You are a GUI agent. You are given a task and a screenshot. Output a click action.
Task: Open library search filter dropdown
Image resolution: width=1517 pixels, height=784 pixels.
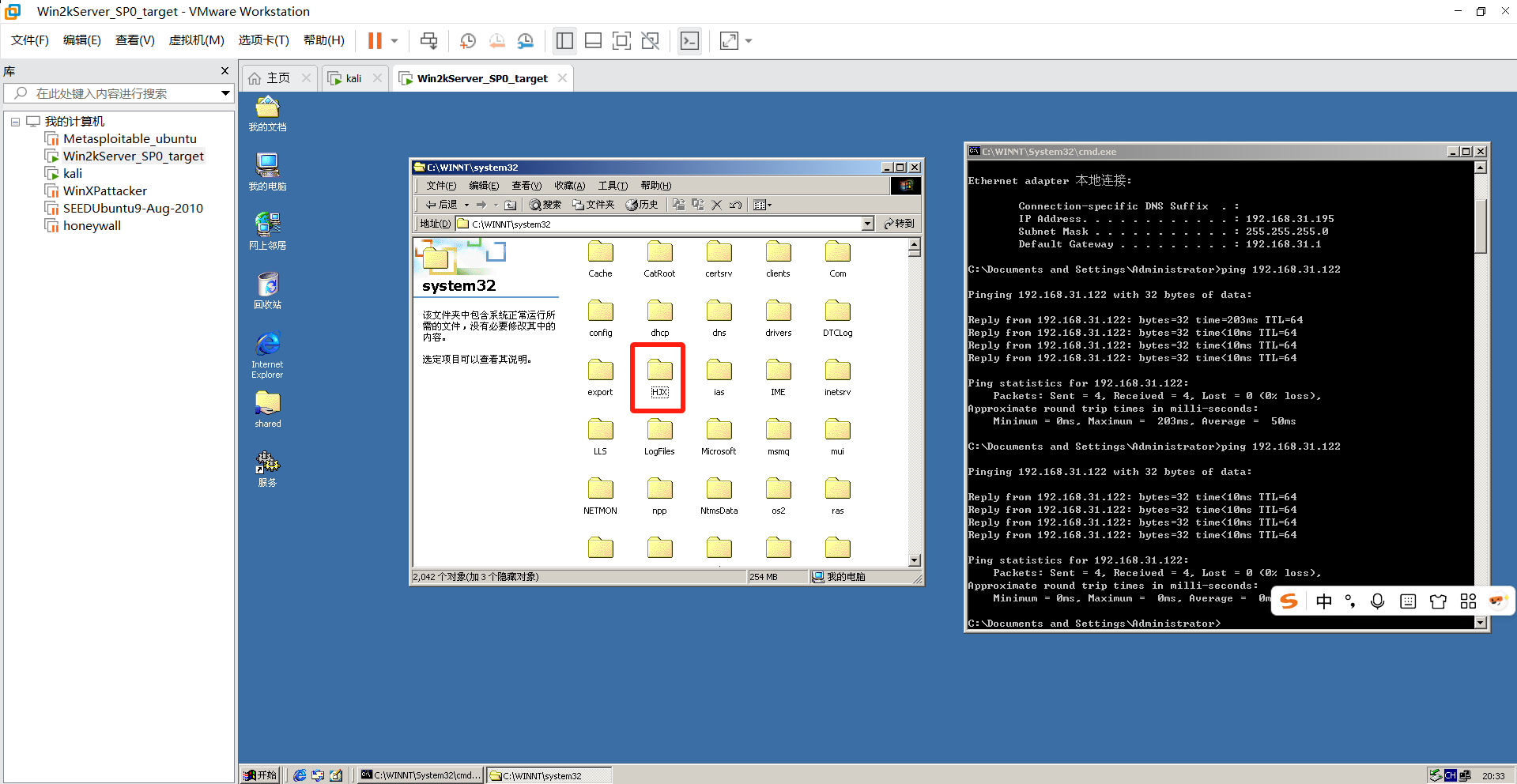click(225, 93)
